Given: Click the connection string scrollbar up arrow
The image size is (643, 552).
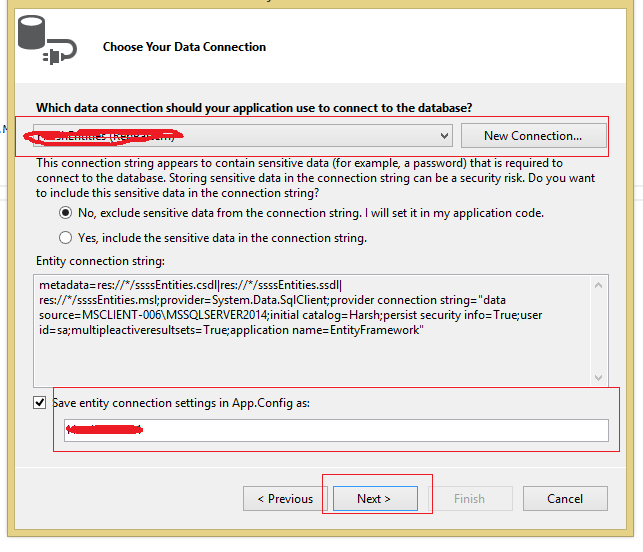Looking at the screenshot, I should pyautogui.click(x=599, y=285).
